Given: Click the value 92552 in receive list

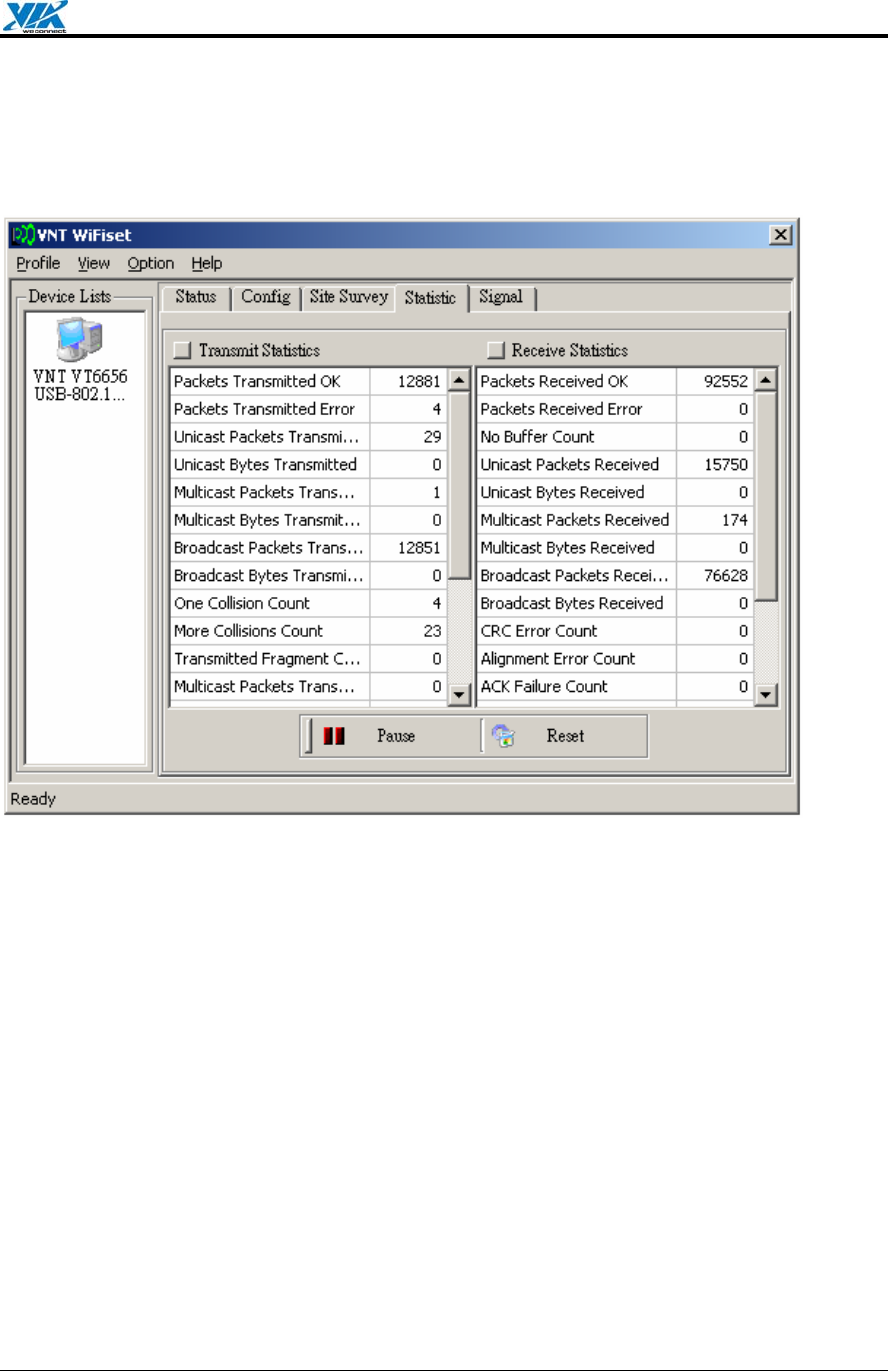Looking at the screenshot, I should (728, 381).
